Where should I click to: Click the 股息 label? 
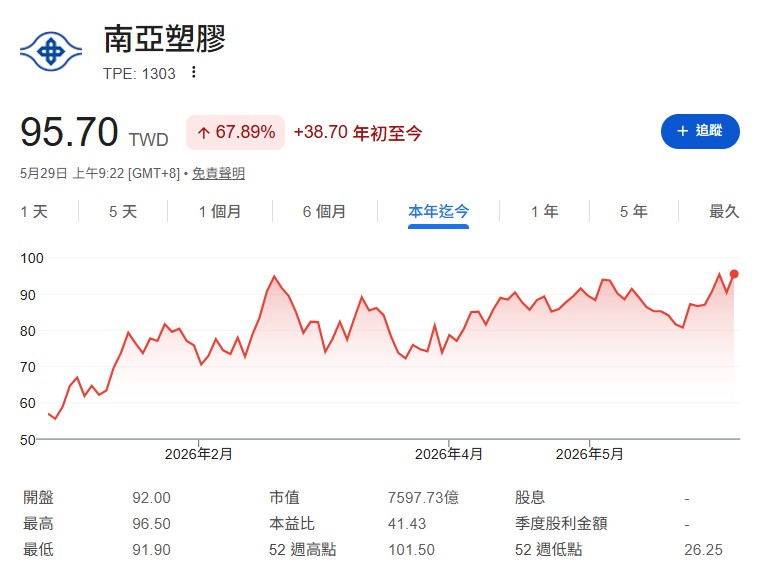(x=530, y=498)
